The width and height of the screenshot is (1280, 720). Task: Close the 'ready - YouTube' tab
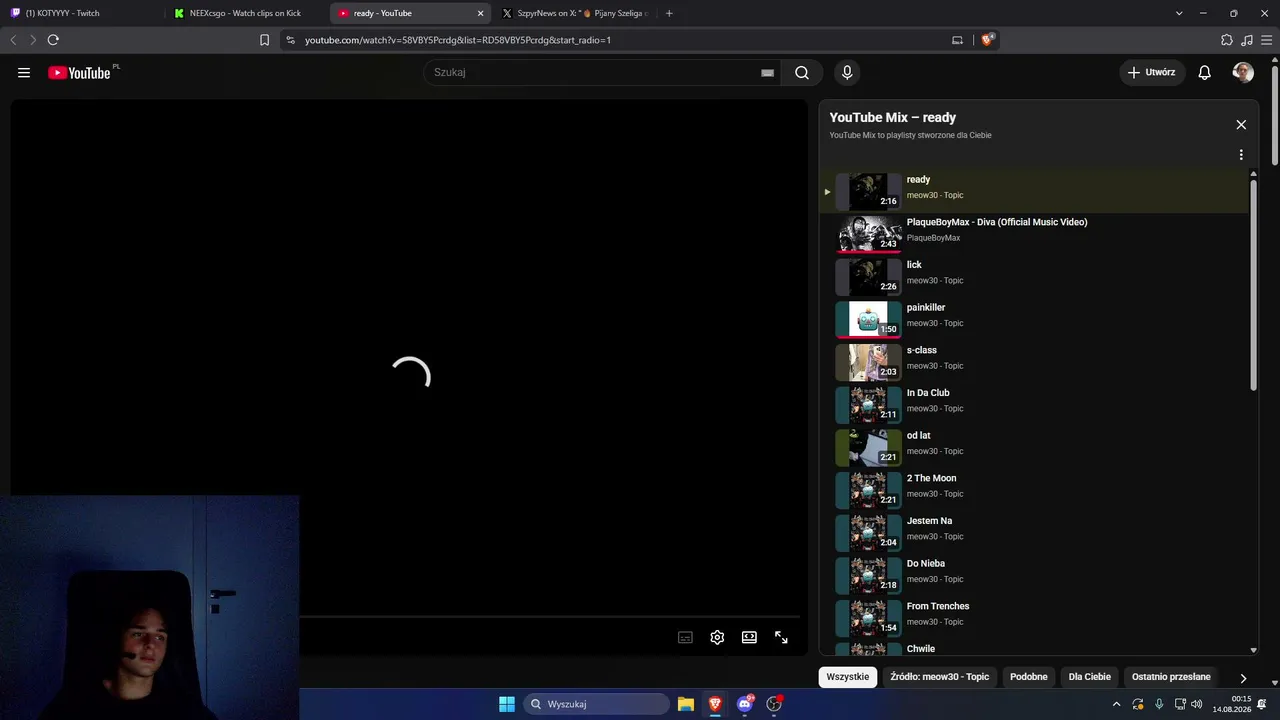(x=480, y=13)
